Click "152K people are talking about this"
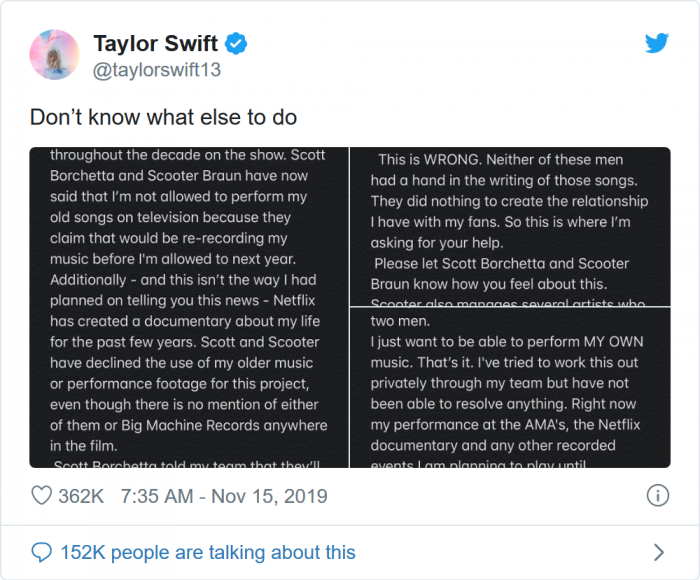 pos(207,552)
